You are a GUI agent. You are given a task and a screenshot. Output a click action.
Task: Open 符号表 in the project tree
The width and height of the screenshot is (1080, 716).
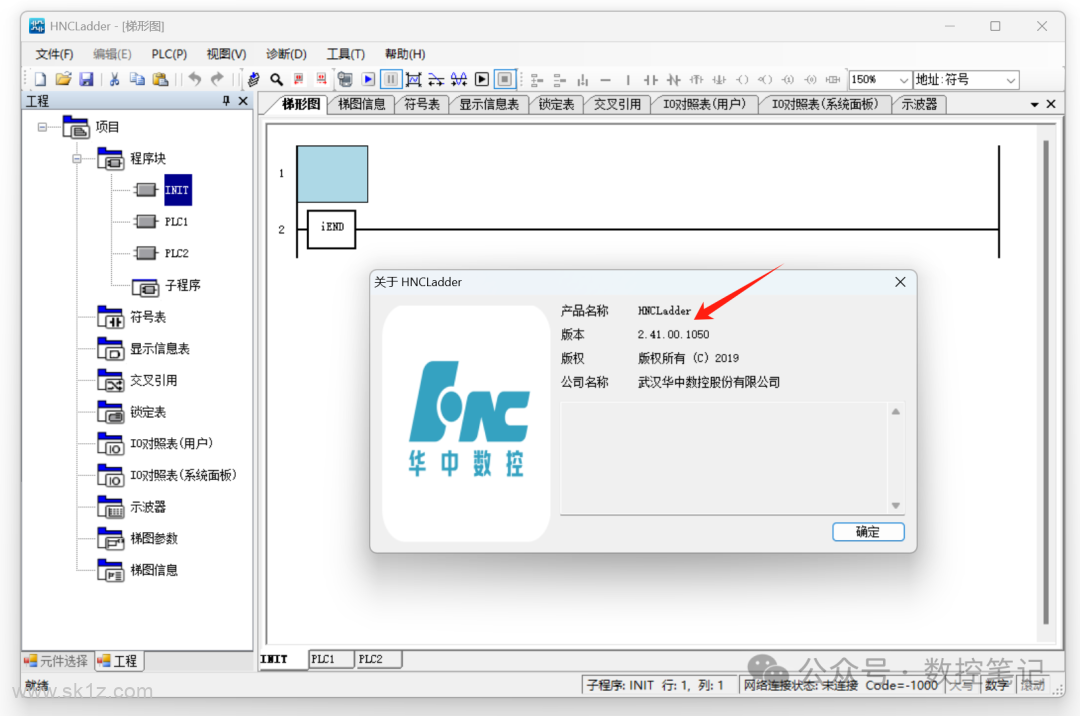148,317
